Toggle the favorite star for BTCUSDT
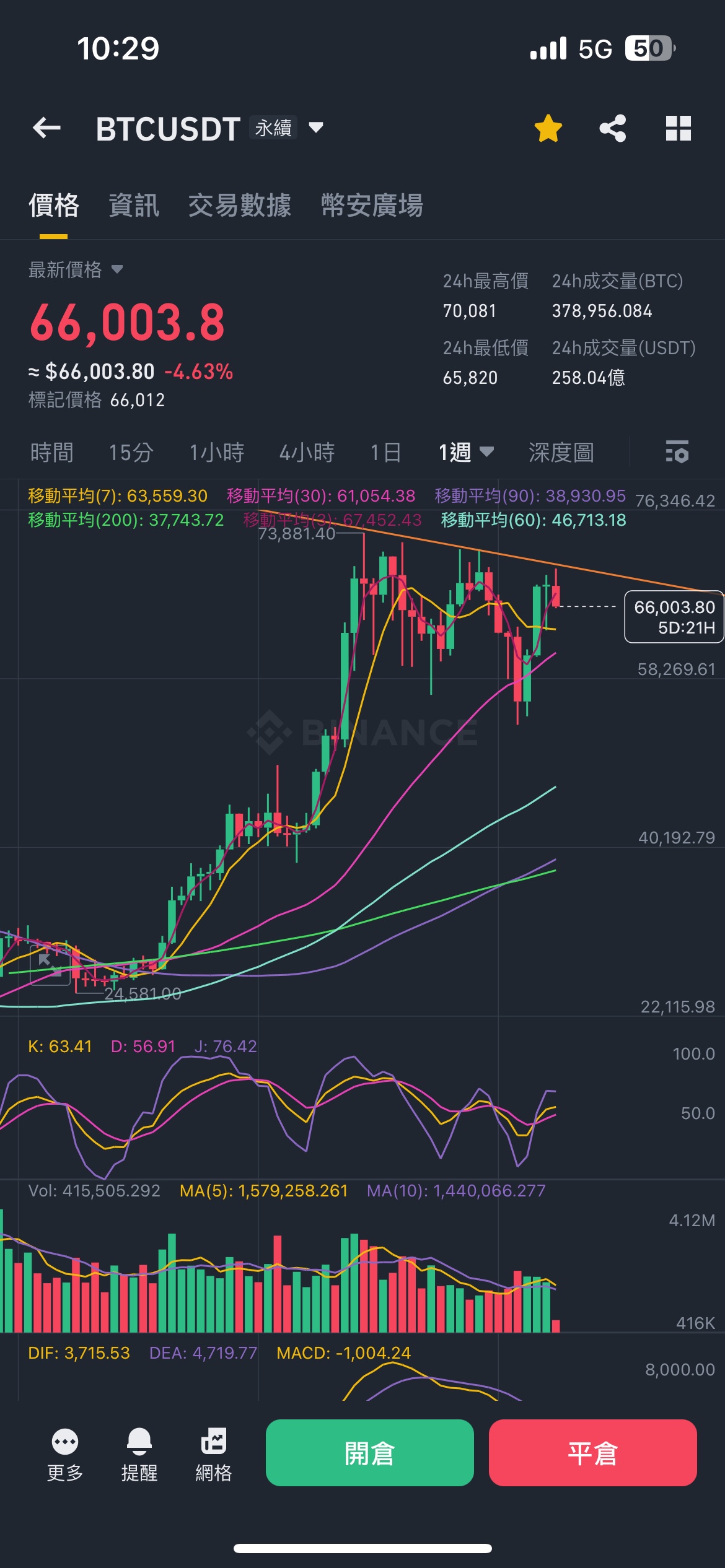This screenshot has height=1568, width=725. 548,128
